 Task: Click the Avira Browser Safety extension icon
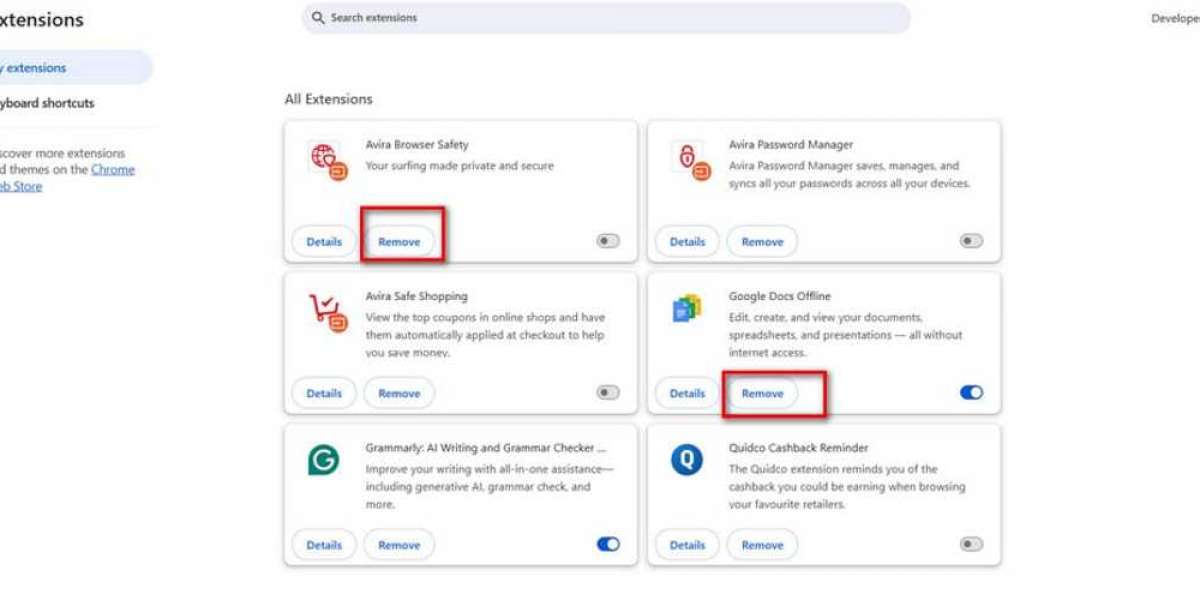point(327,160)
